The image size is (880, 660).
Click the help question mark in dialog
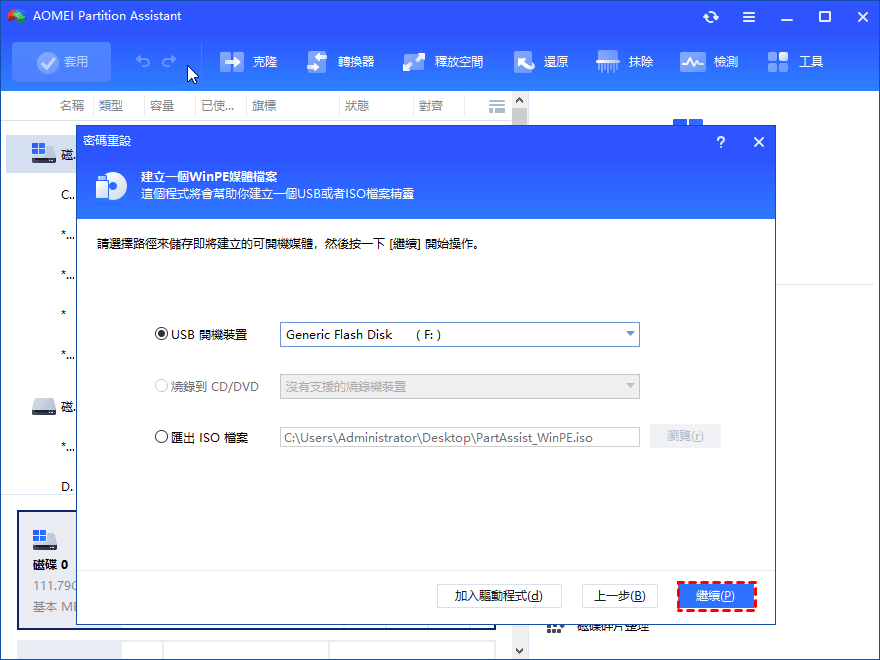tap(721, 143)
